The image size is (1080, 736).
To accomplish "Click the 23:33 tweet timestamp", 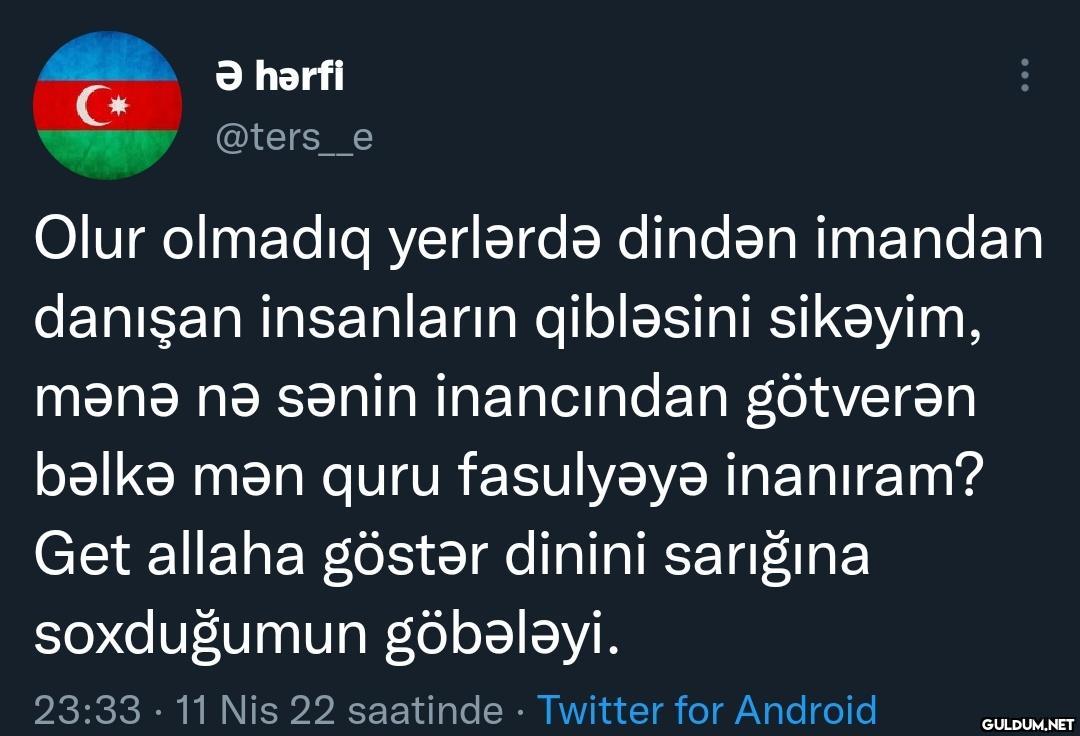I will (x=87, y=710).
